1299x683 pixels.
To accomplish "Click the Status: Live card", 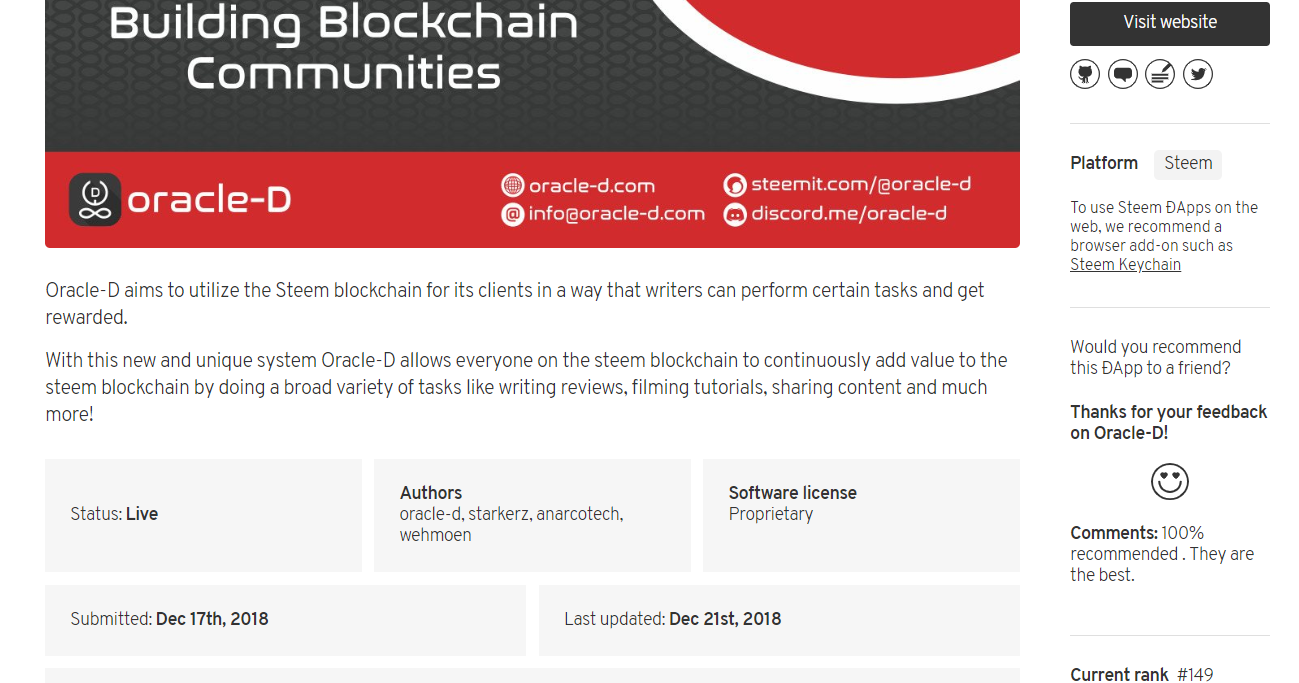I will (203, 515).
